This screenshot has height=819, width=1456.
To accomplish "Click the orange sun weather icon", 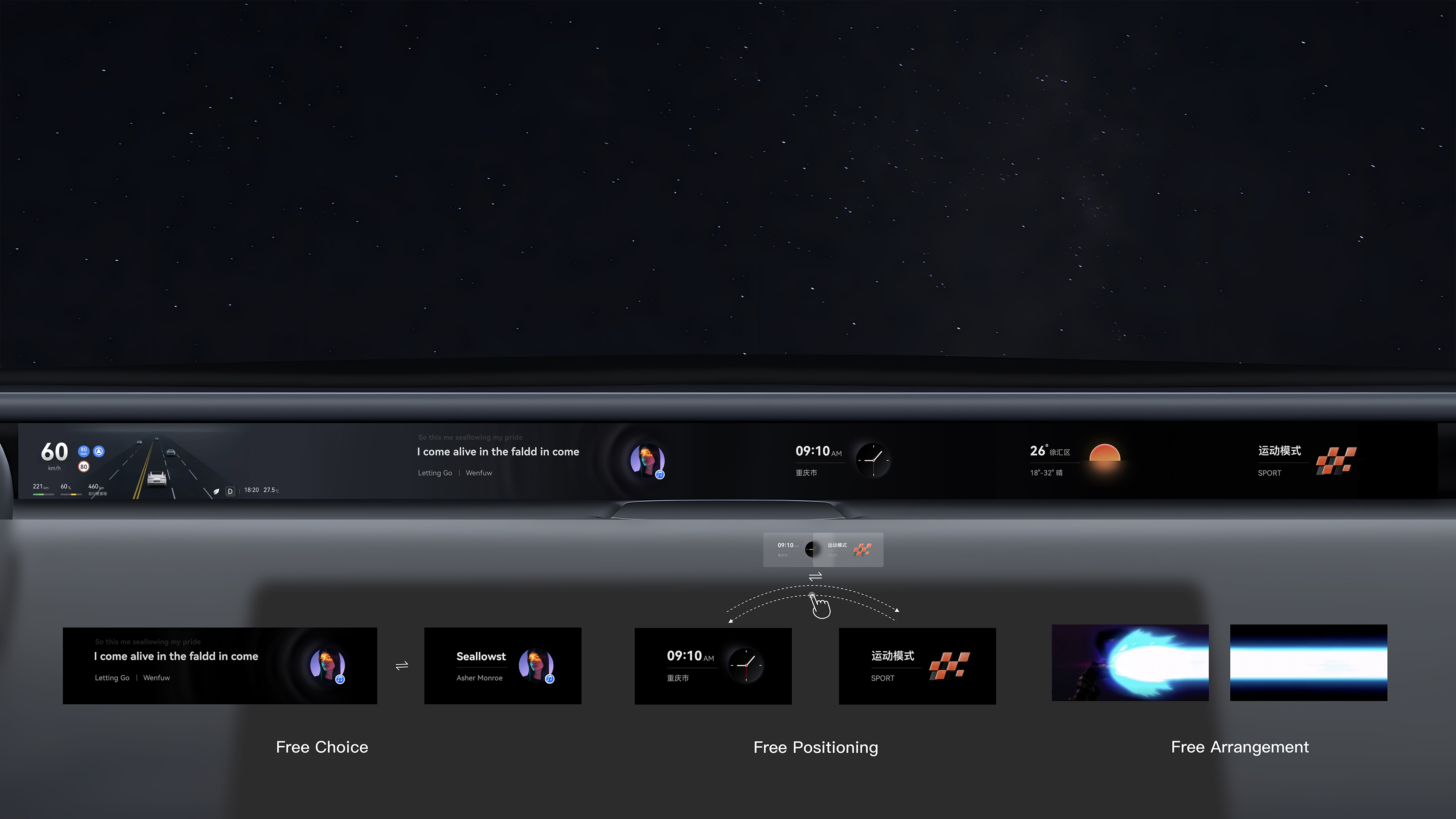I will click(1104, 454).
